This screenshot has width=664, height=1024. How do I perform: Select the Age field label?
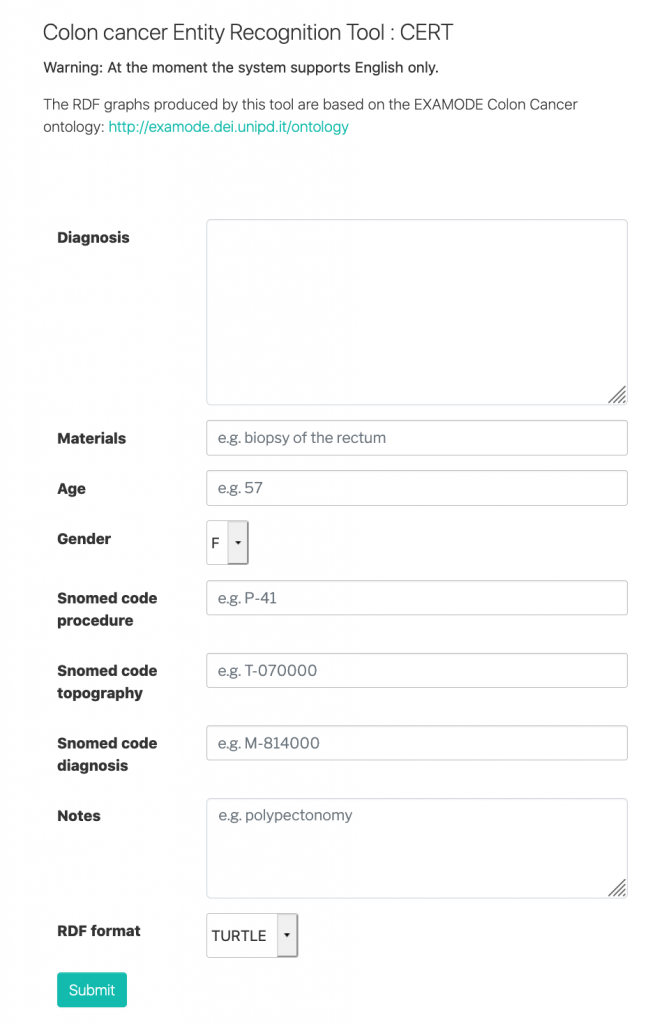coord(71,489)
